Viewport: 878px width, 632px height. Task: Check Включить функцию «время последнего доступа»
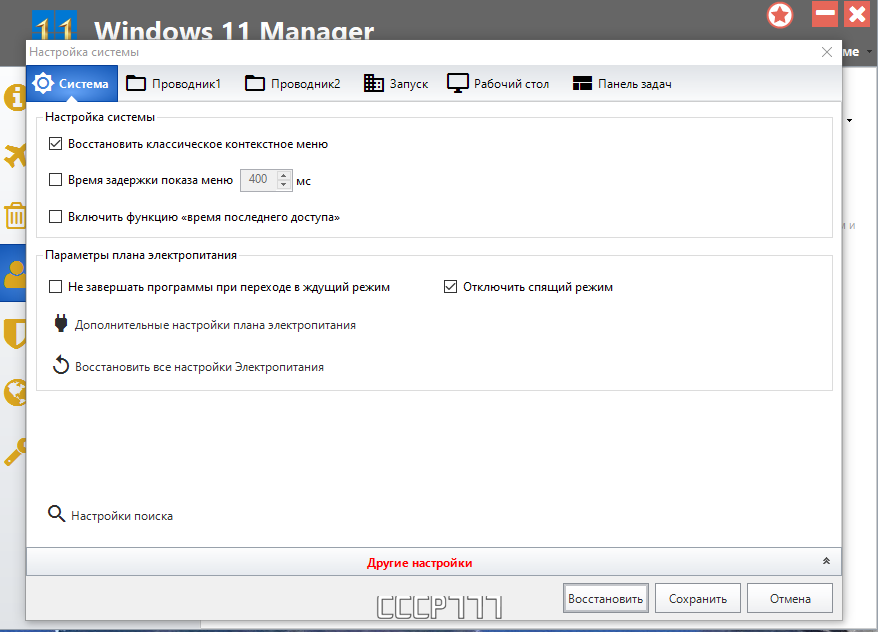tap(55, 217)
